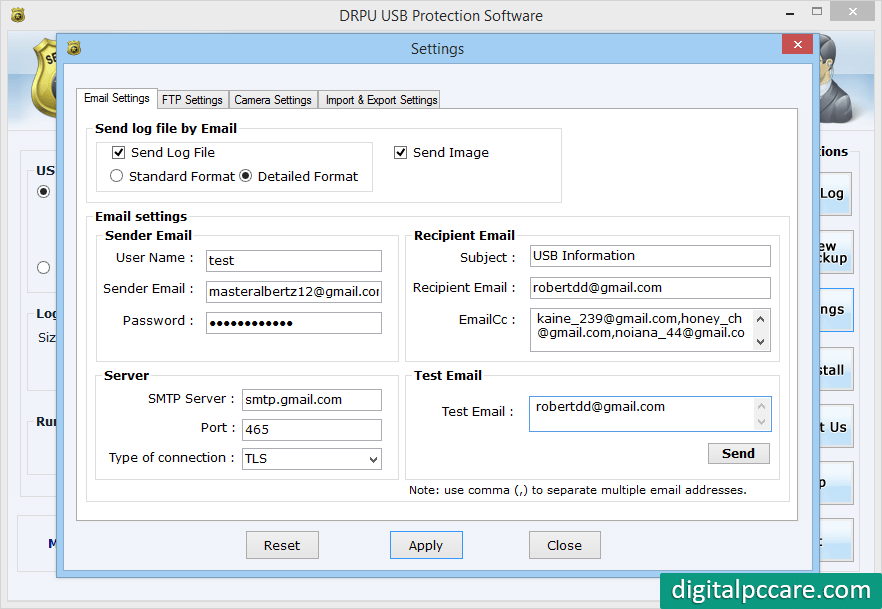Send the test email
Image resolution: width=882 pixels, height=609 pixels.
tap(738, 453)
